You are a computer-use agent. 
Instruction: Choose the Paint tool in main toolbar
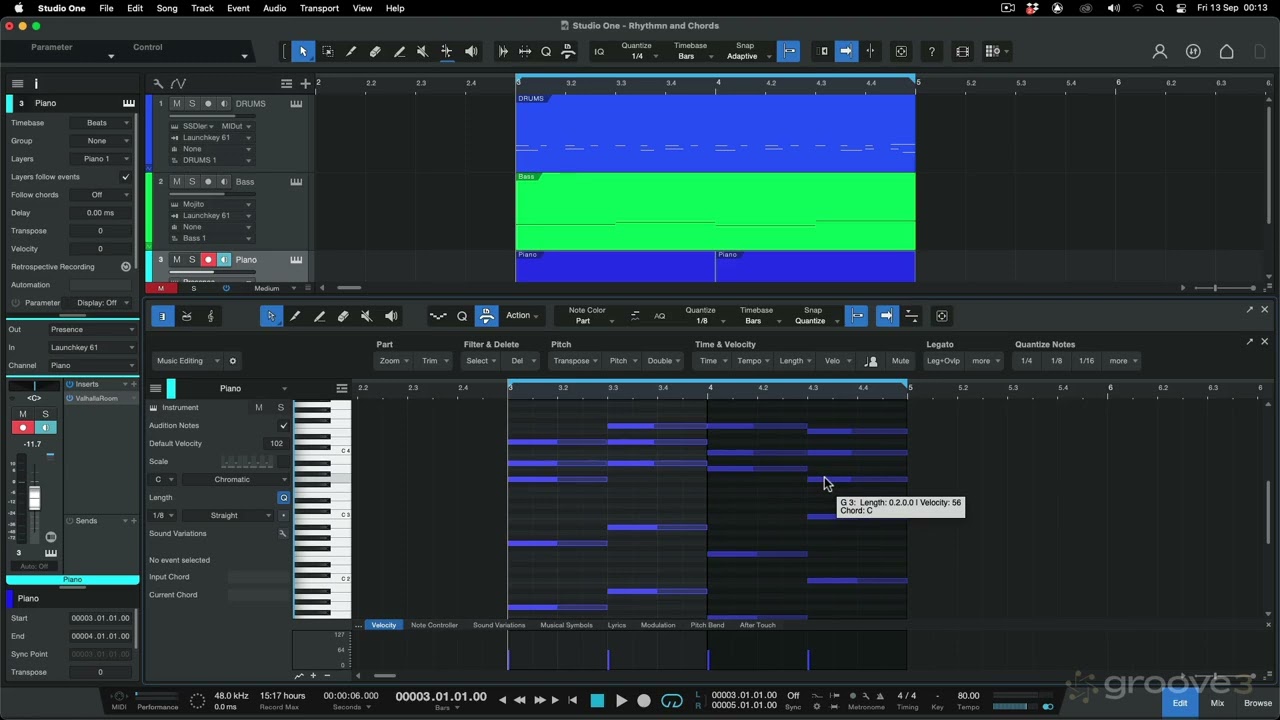point(399,52)
